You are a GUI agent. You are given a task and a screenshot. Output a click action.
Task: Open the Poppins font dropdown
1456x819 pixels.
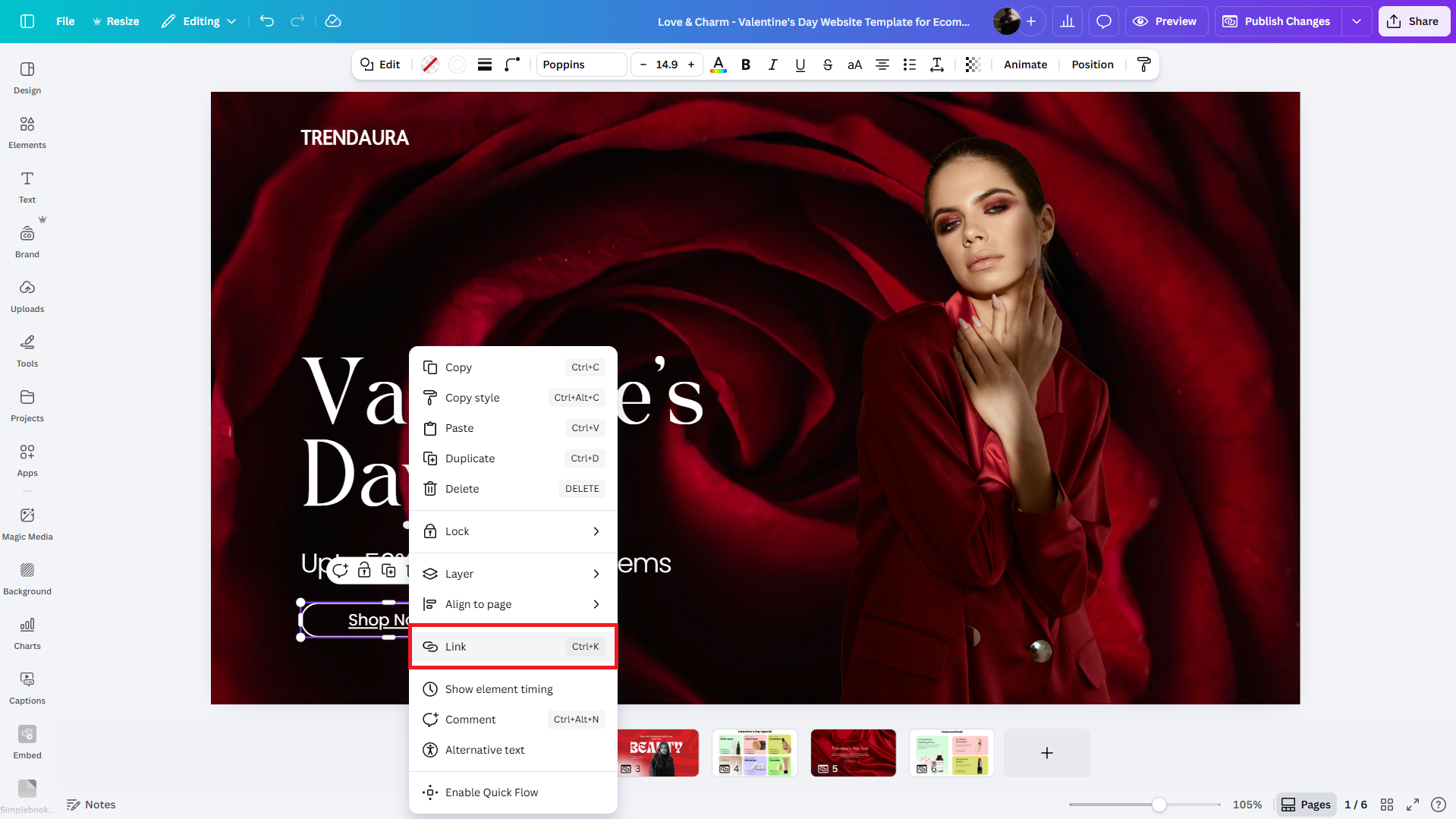click(x=581, y=65)
